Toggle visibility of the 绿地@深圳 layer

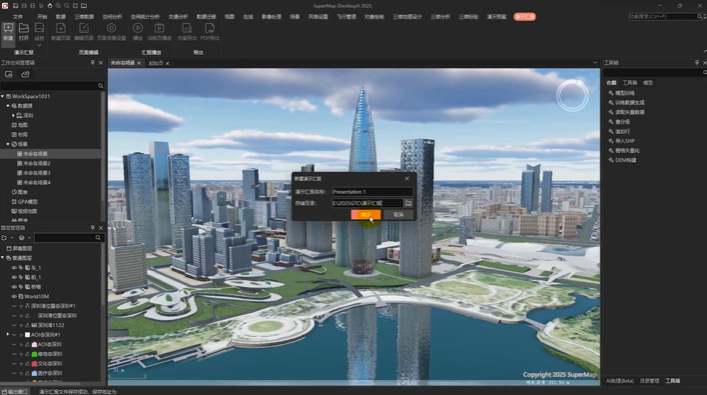(x=14, y=354)
